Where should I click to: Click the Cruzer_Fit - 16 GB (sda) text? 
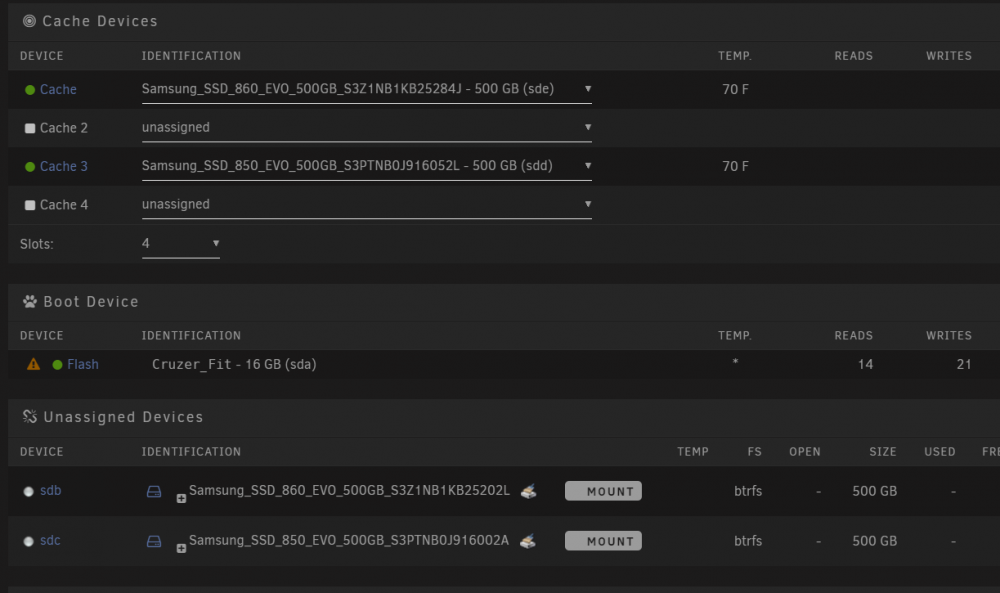pyautogui.click(x=234, y=364)
